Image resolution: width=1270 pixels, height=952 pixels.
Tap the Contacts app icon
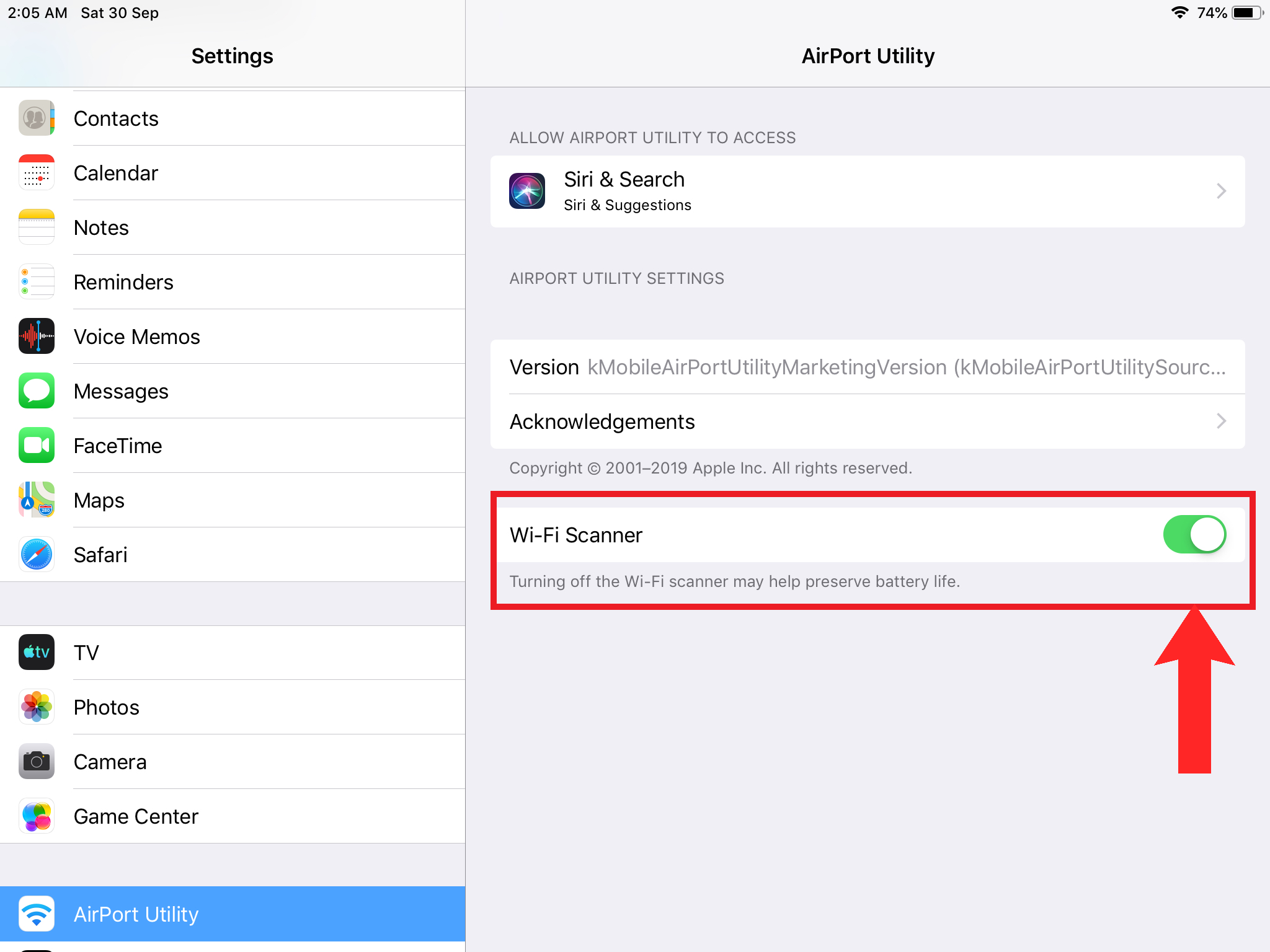coord(37,118)
